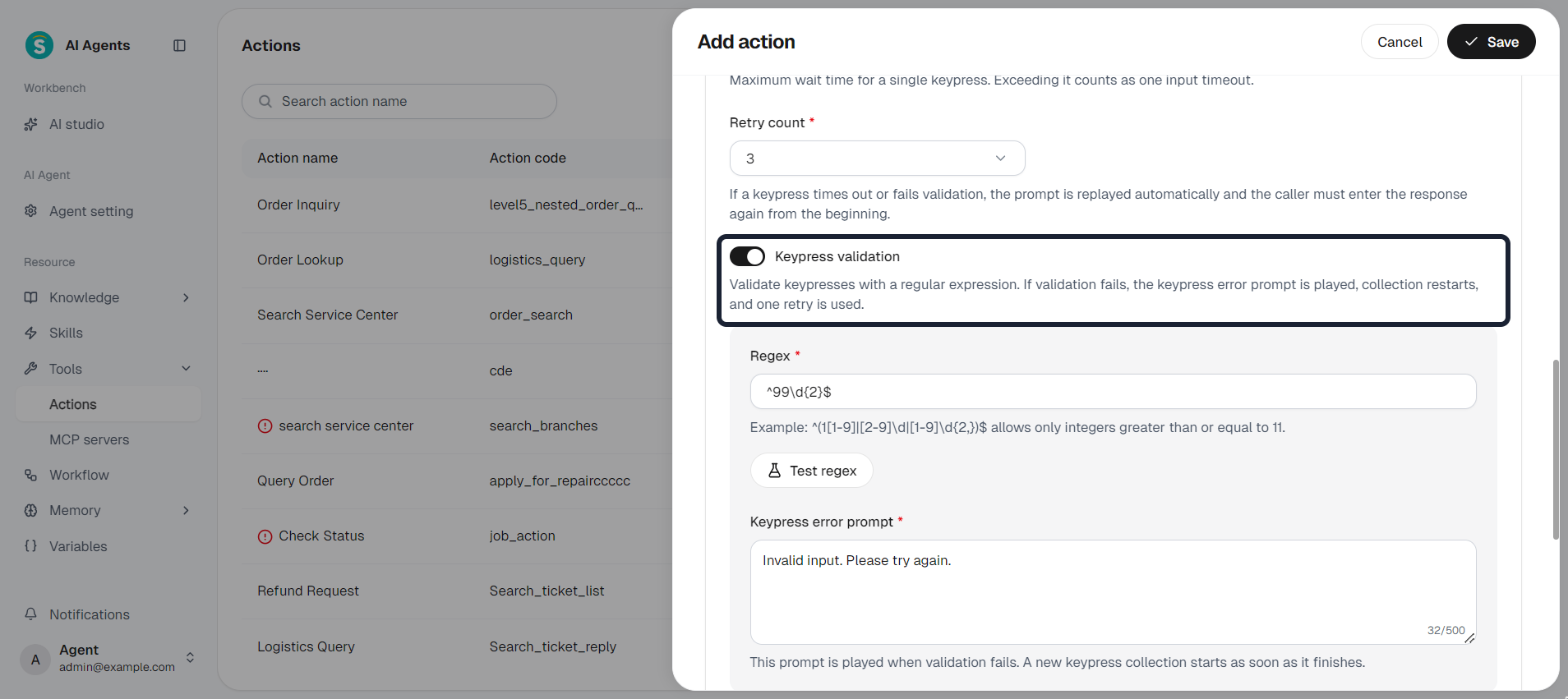Click the Test regex button
This screenshot has width=1568, height=699.
pyautogui.click(x=811, y=470)
